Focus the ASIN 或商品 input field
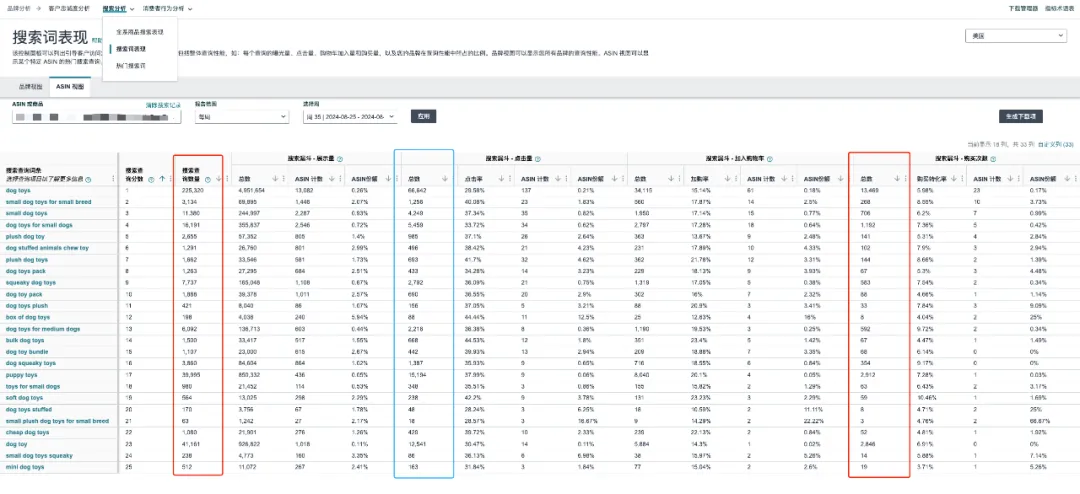The height and width of the screenshot is (494, 1080). click(x=96, y=117)
